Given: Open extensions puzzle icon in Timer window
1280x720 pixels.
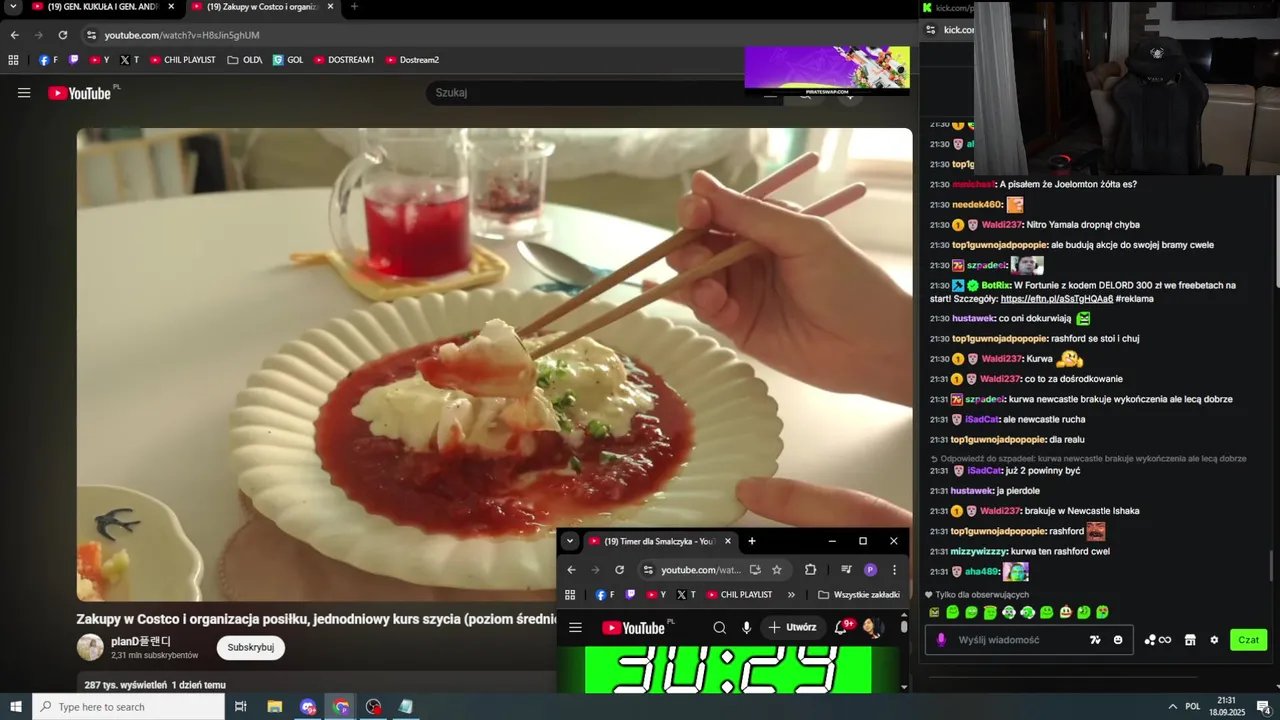Looking at the screenshot, I should pos(810,570).
